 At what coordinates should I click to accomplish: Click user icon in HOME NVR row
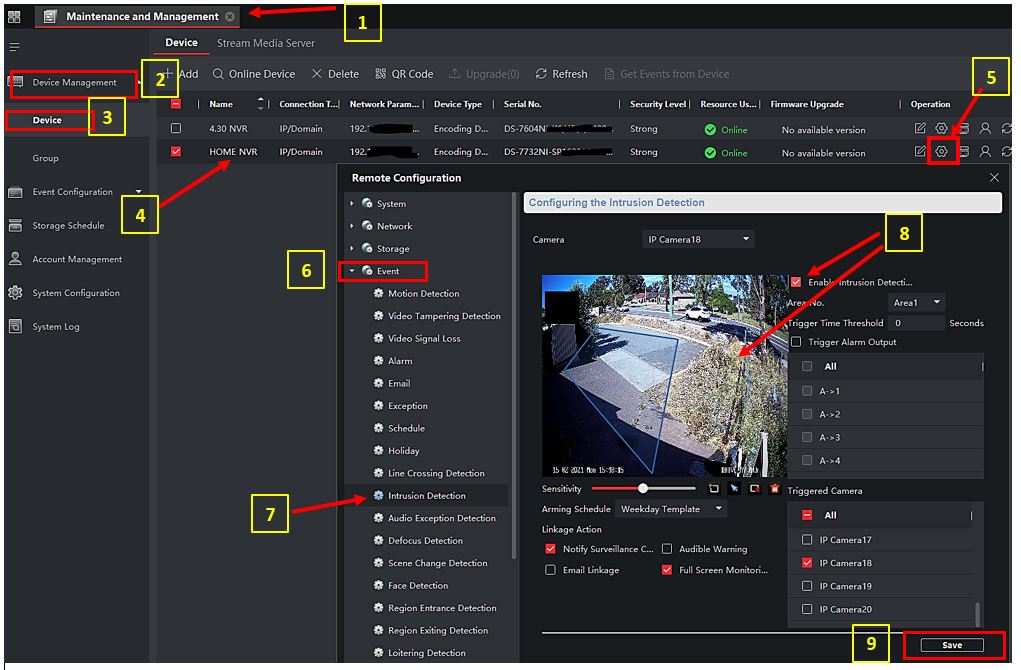click(x=985, y=152)
